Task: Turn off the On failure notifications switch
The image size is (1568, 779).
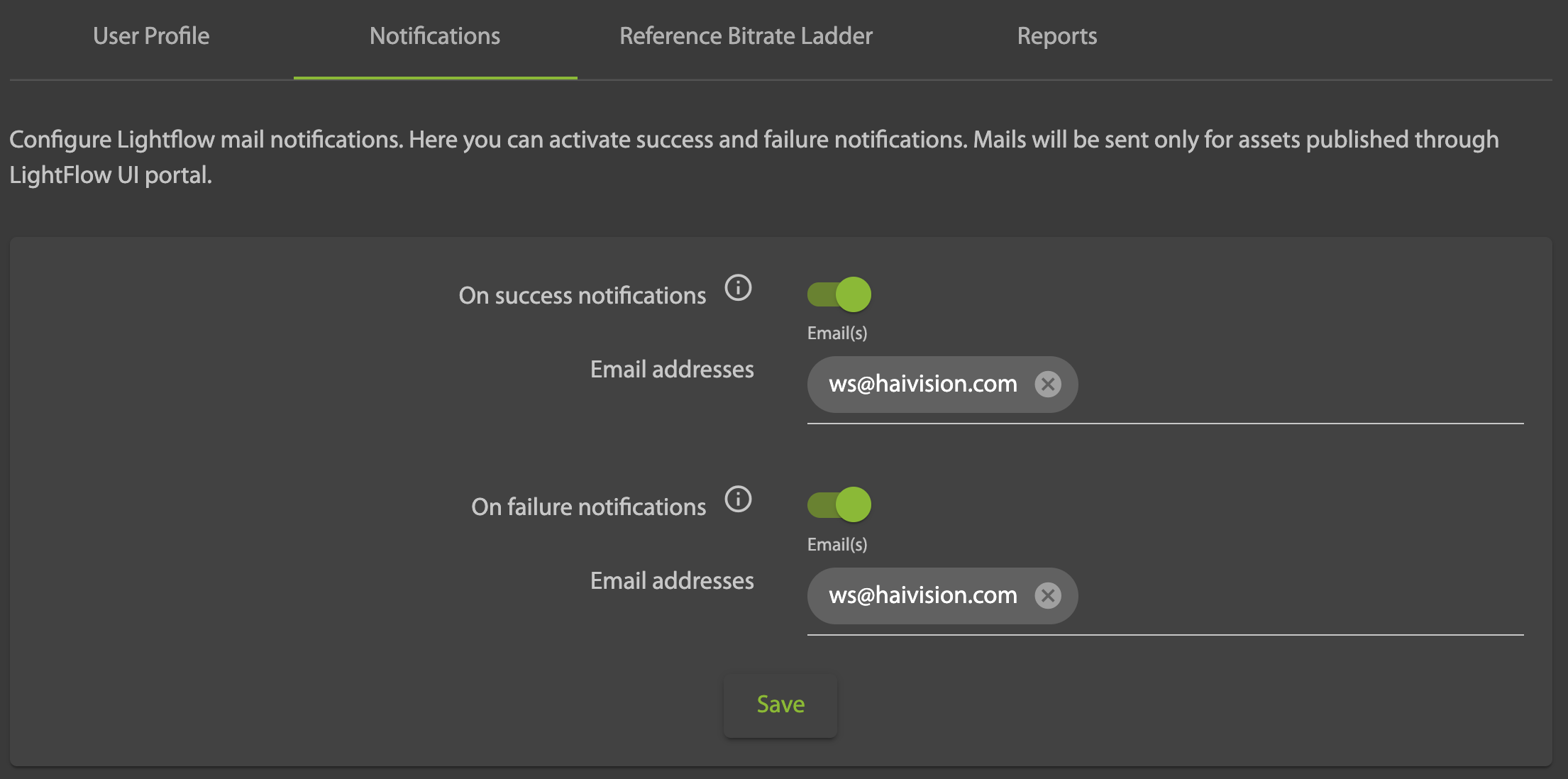Action: 839,505
